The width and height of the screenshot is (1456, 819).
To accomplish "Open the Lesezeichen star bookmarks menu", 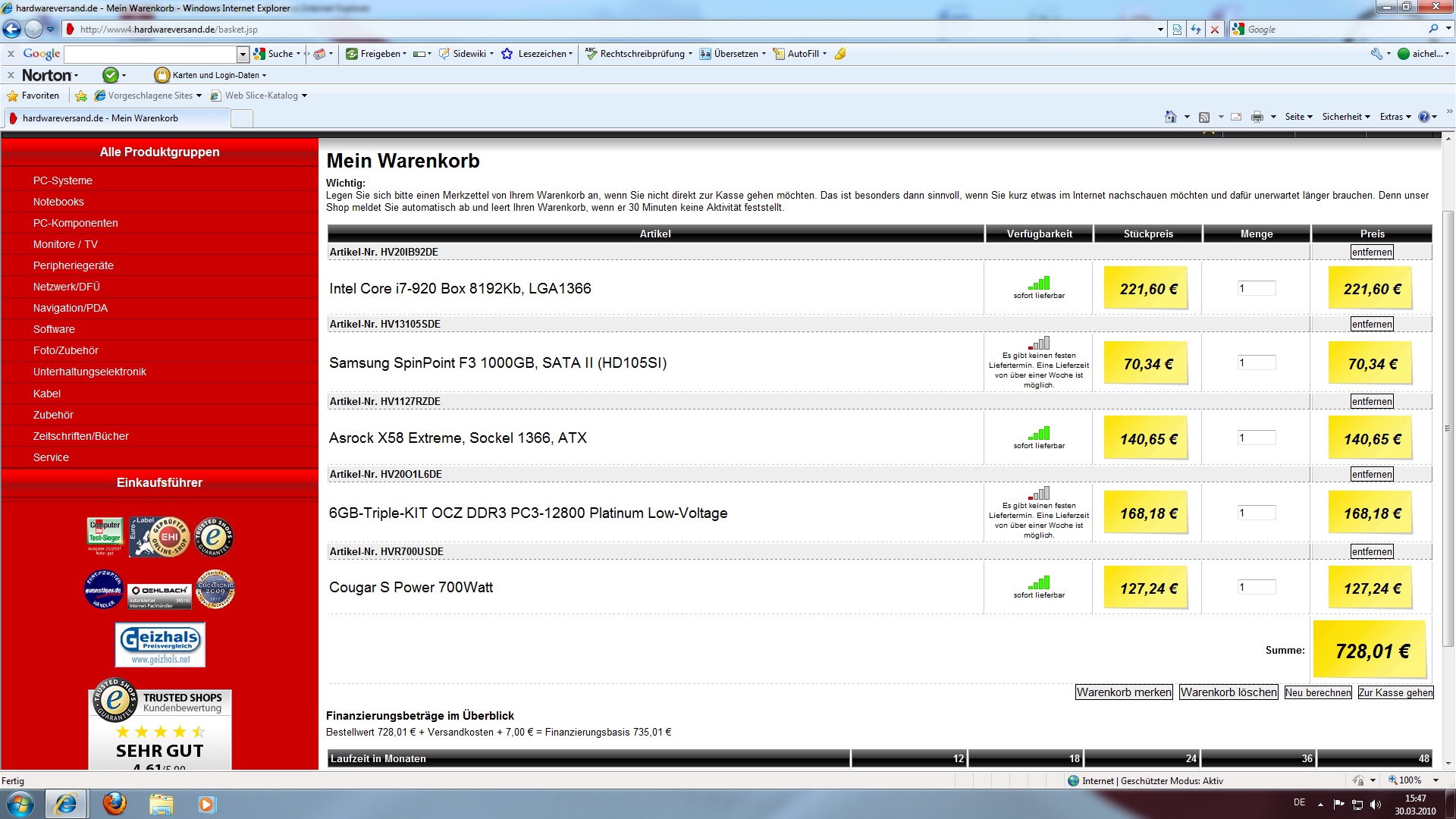I will (x=537, y=54).
